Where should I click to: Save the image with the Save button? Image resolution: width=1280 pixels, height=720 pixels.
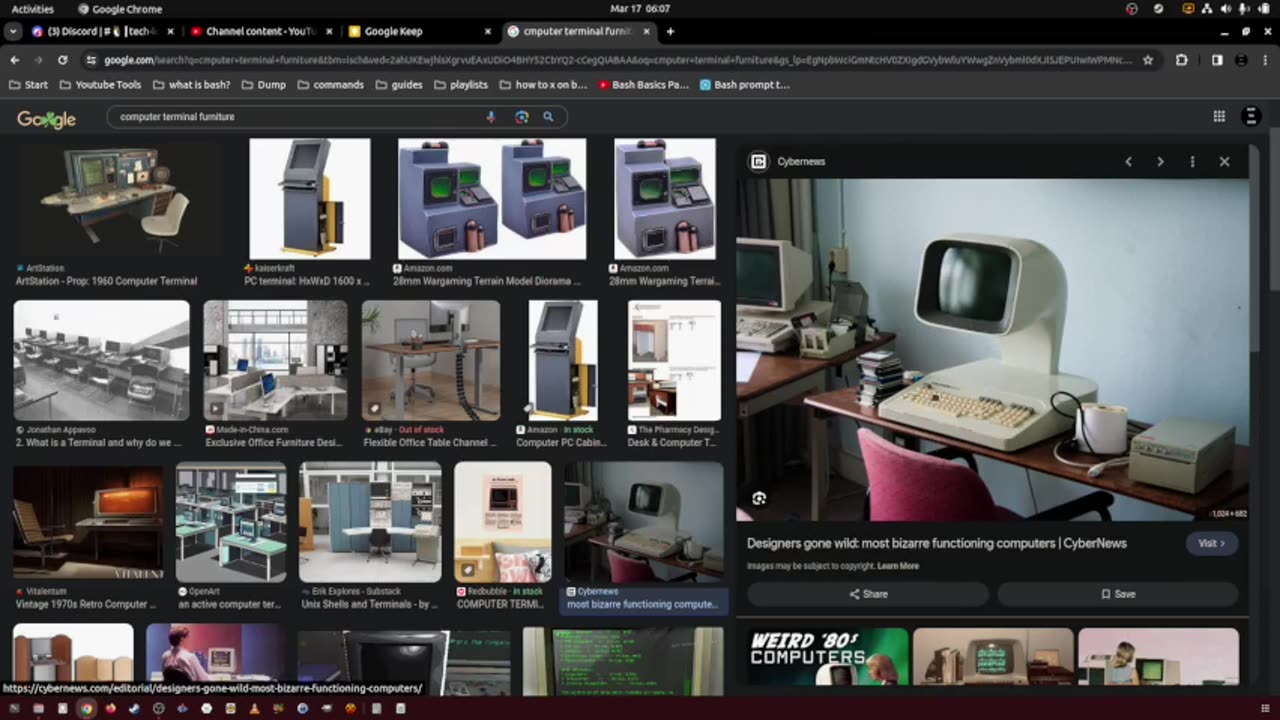point(1118,594)
